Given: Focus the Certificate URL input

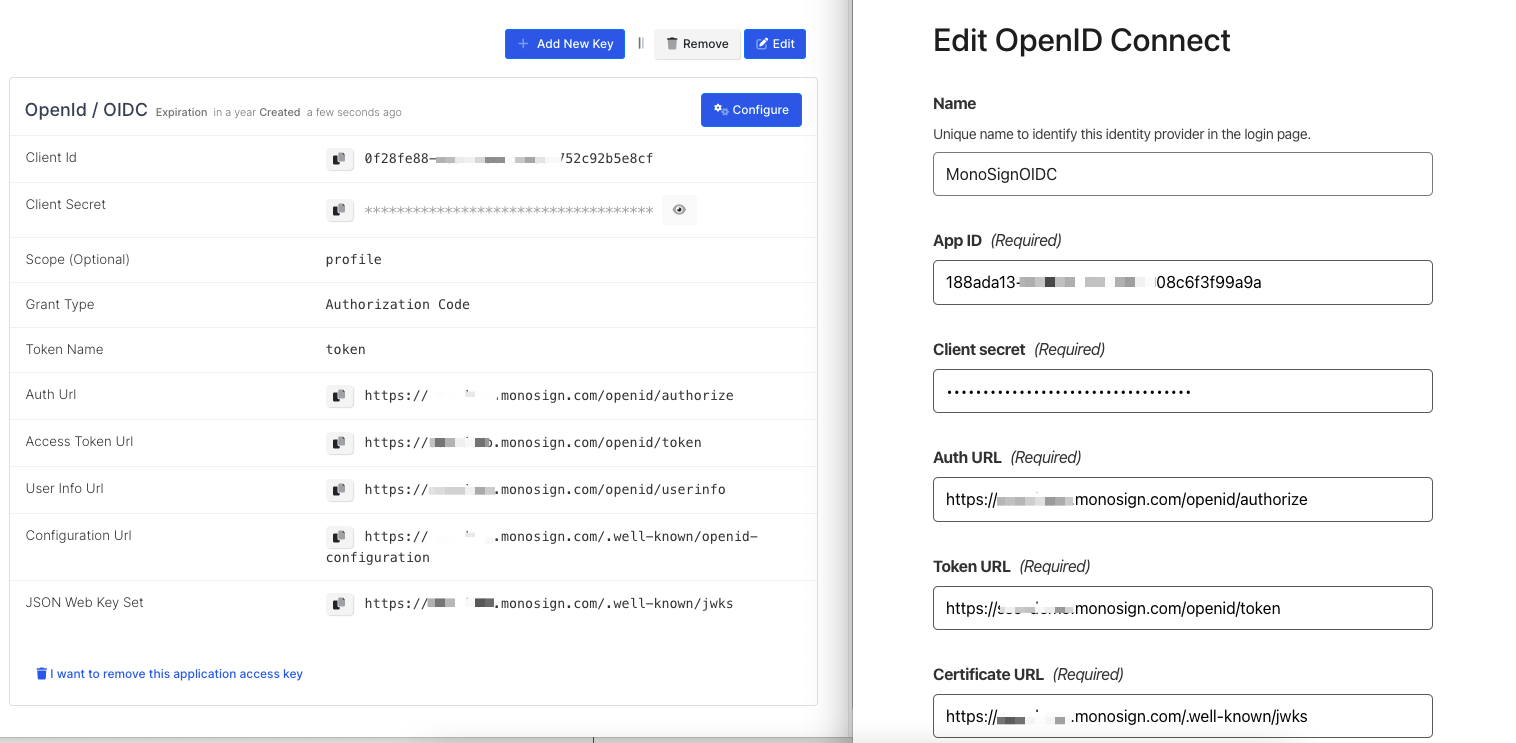Looking at the screenshot, I should 1182,716.
